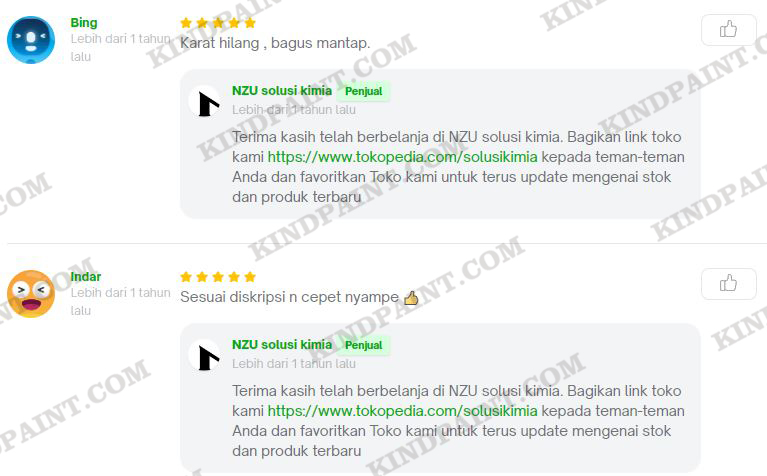Open reviewer name Indar
This screenshot has height=476, width=767.
[86, 277]
